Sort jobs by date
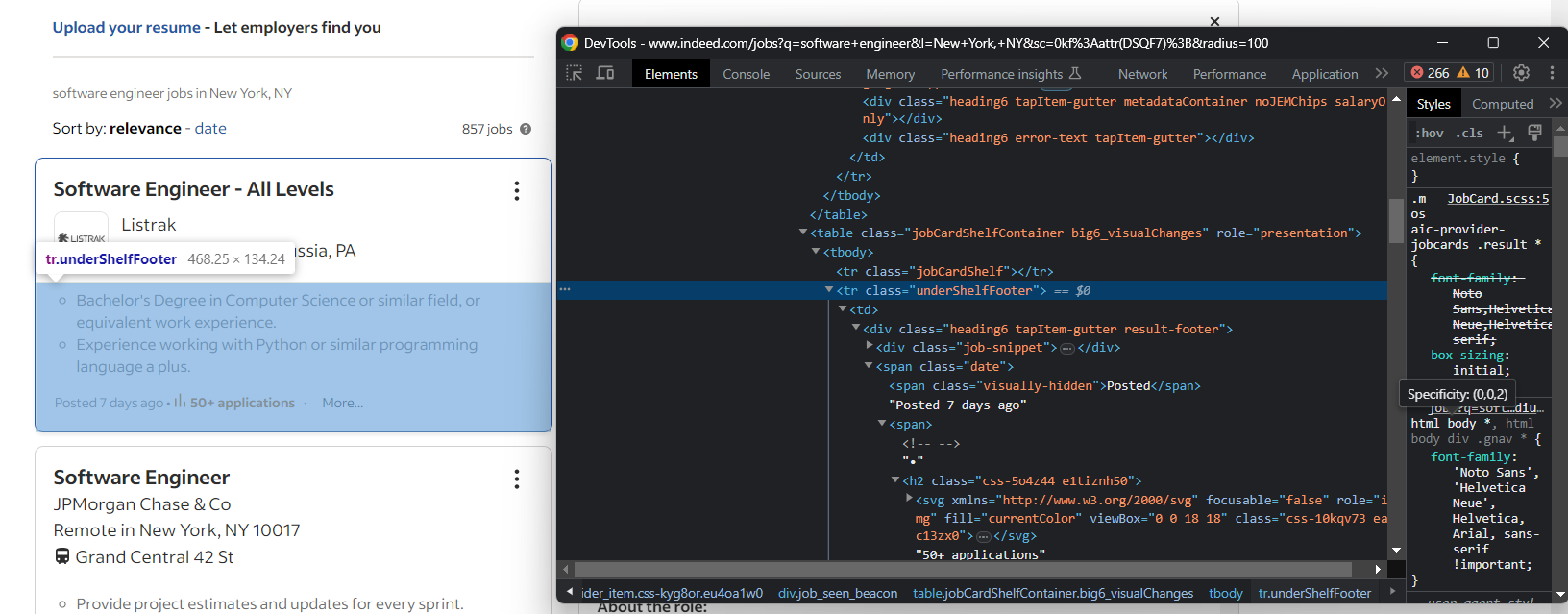The height and width of the screenshot is (614, 1568). tap(210, 129)
